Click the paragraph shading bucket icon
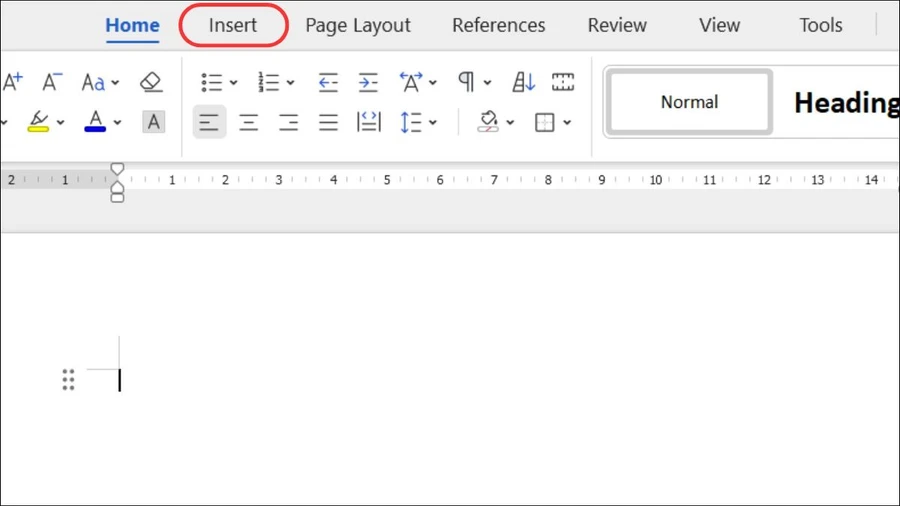 [x=488, y=122]
